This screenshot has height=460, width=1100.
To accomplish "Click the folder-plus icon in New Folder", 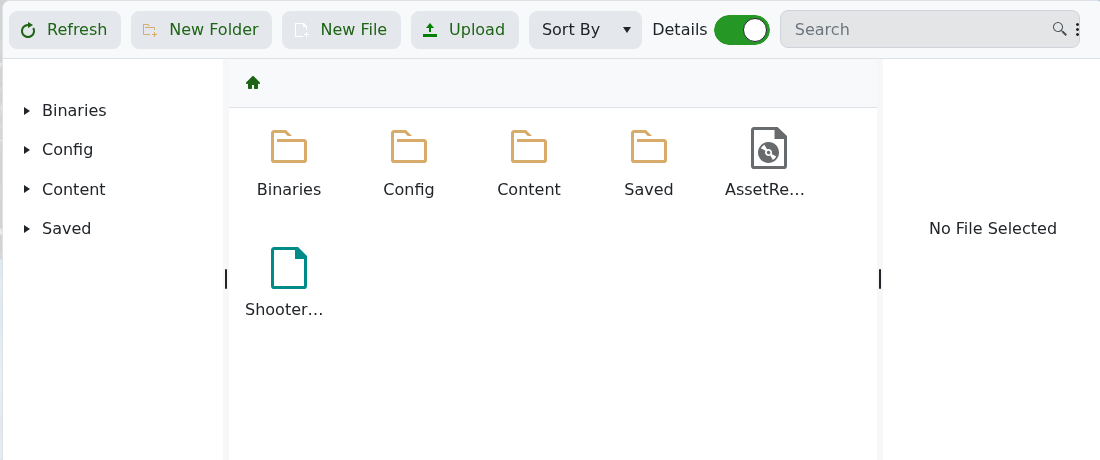I will click(149, 30).
